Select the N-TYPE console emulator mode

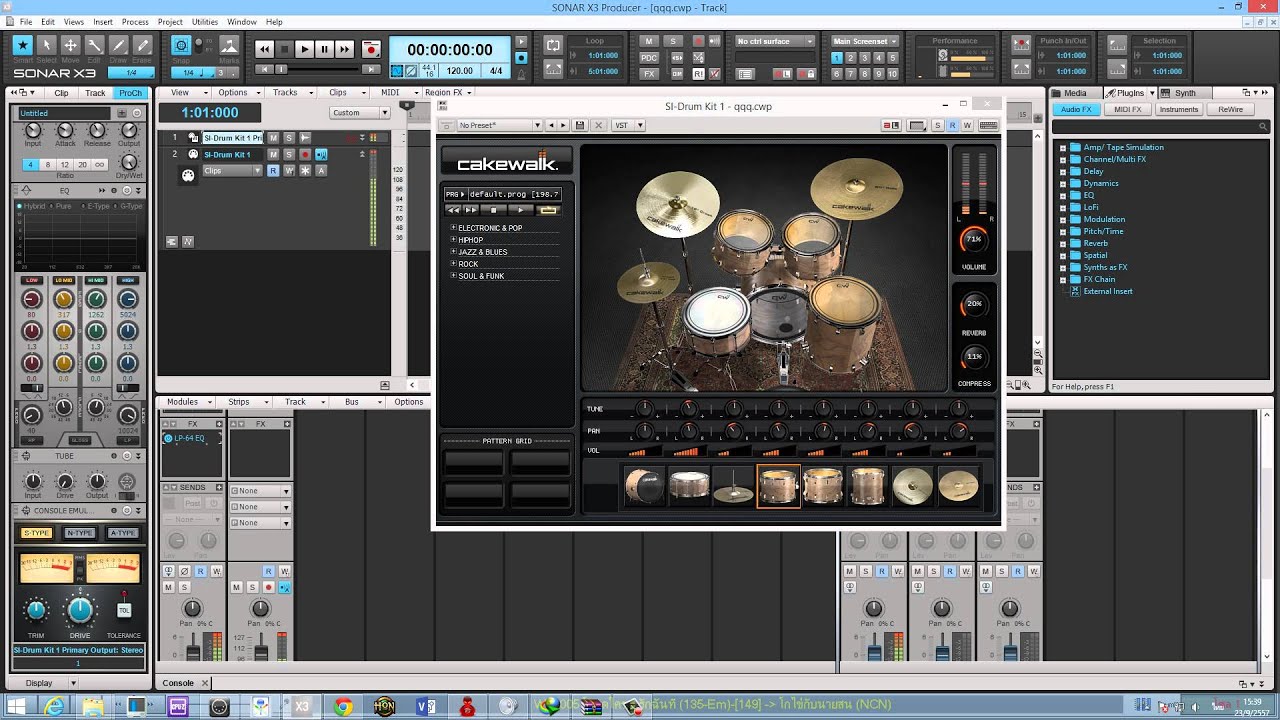(79, 533)
